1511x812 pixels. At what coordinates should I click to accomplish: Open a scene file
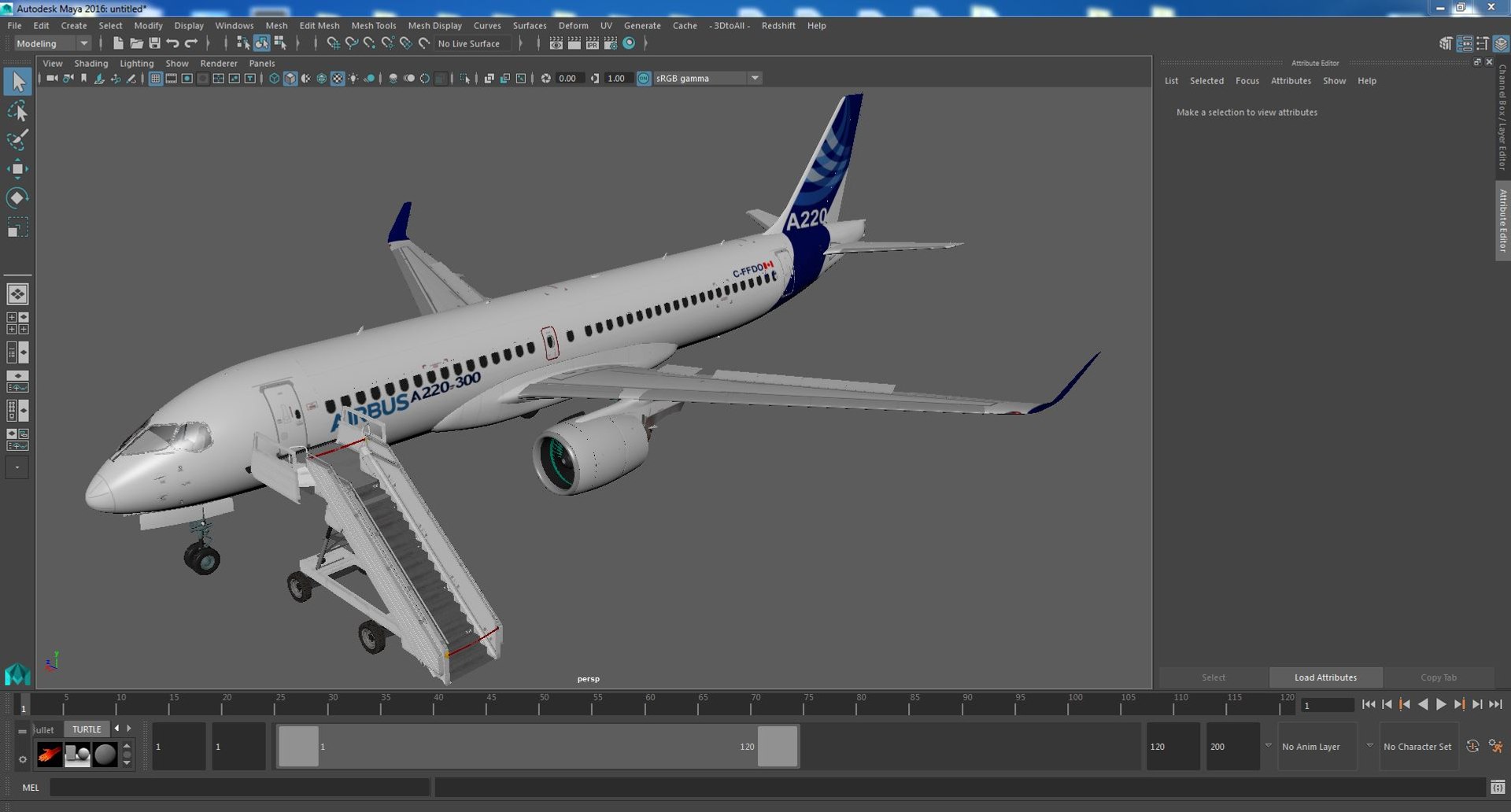click(136, 43)
